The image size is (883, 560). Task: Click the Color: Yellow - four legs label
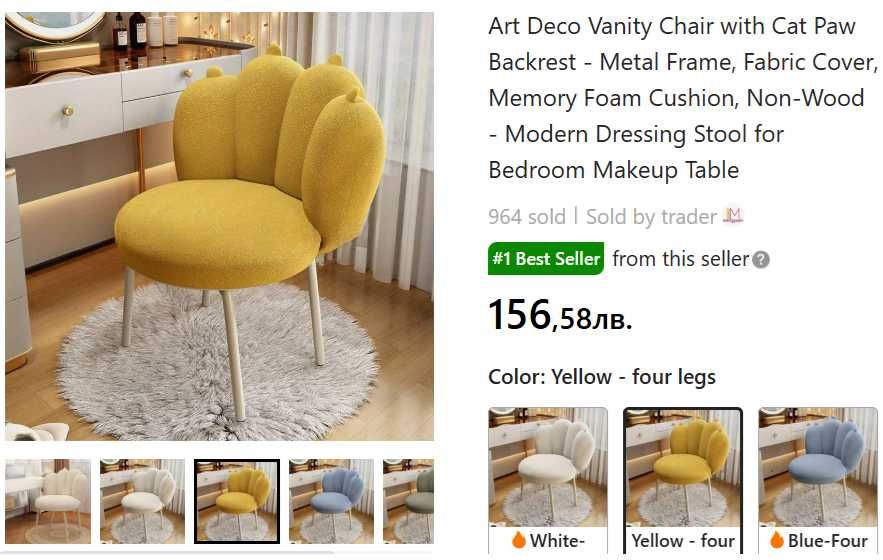point(602,376)
